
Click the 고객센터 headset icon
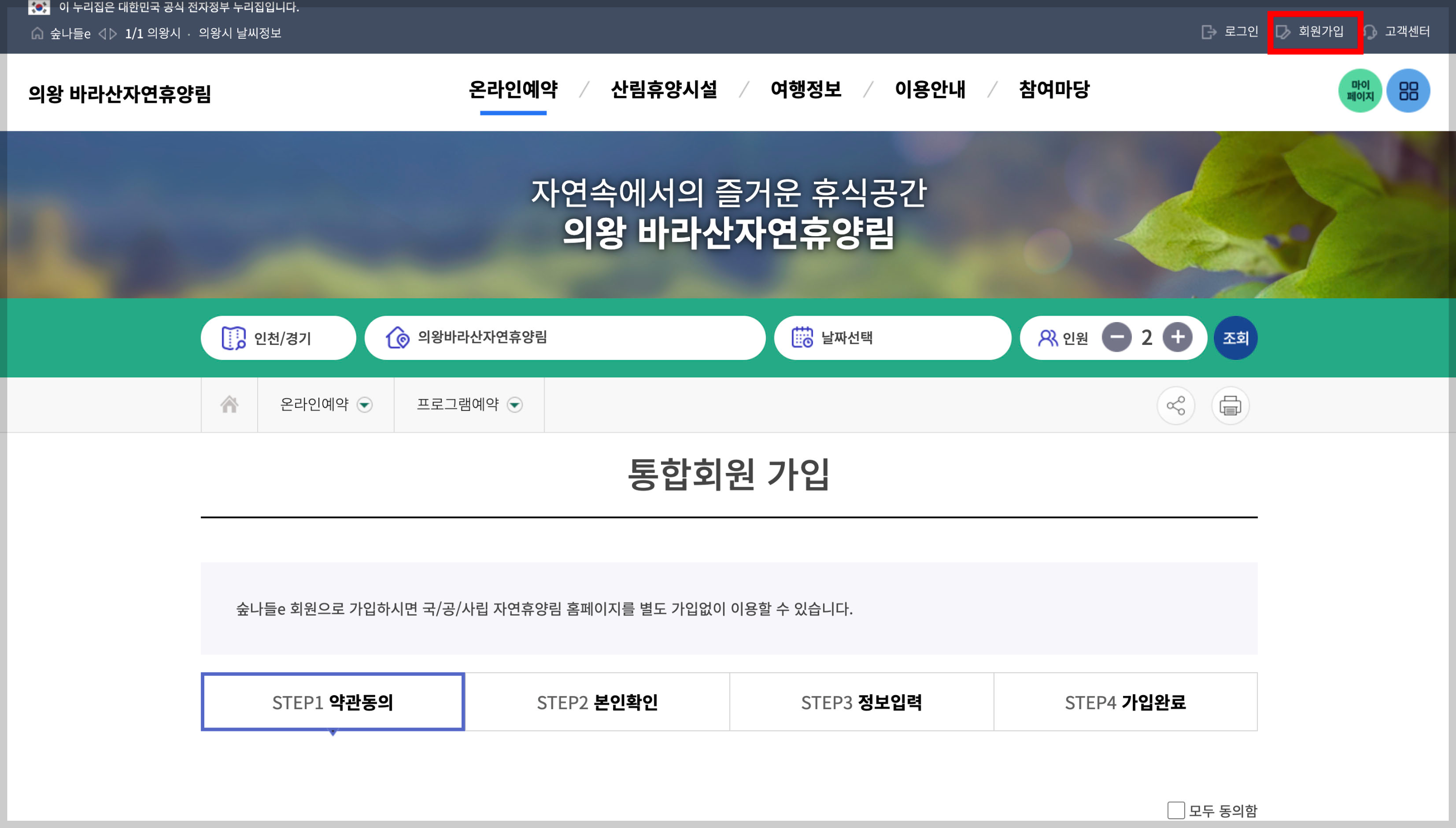pos(1371,32)
